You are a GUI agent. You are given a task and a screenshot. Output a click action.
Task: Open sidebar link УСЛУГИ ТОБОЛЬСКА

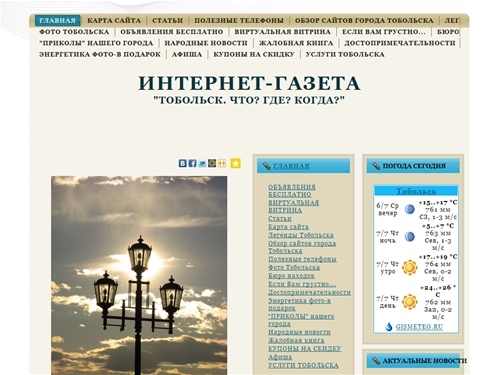[303, 365]
